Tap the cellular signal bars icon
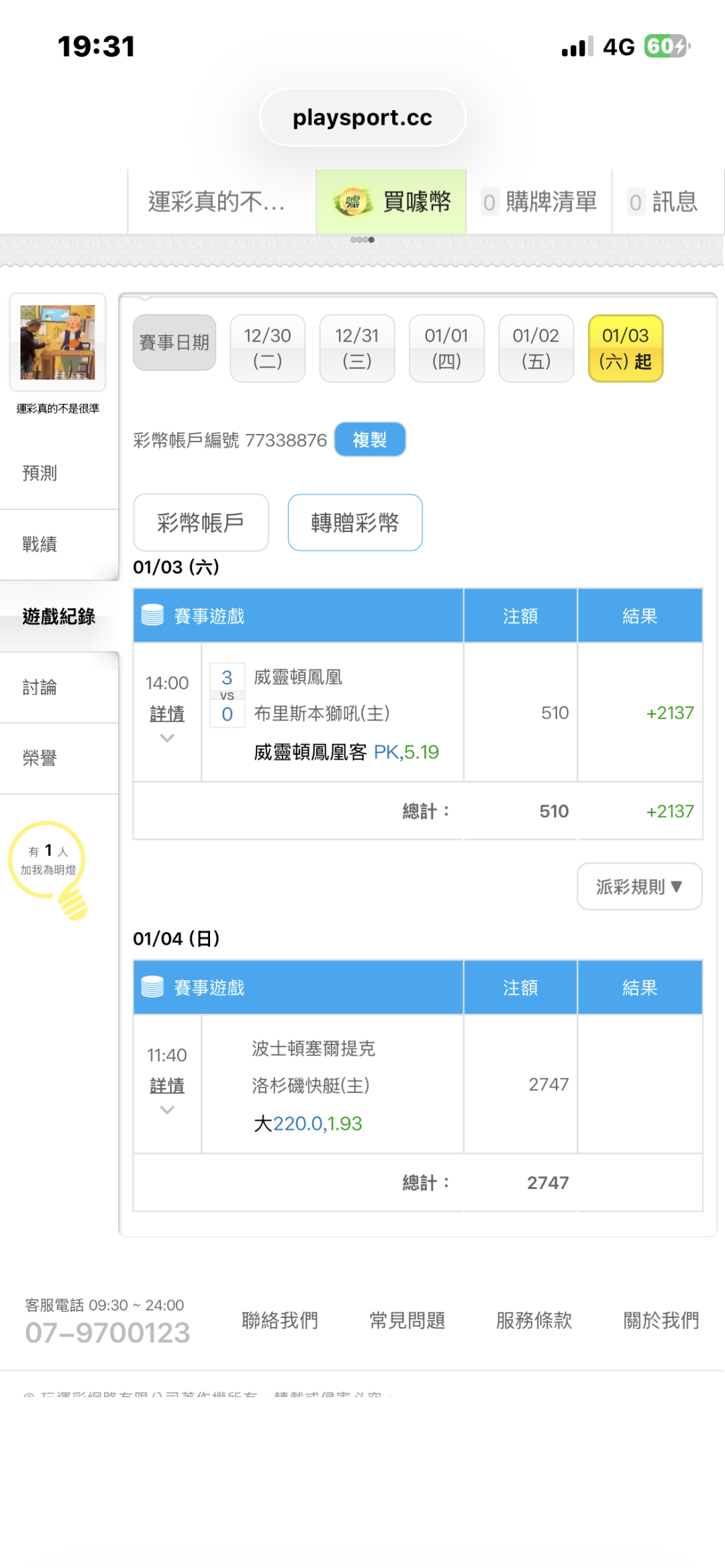725x1568 pixels. (577, 47)
